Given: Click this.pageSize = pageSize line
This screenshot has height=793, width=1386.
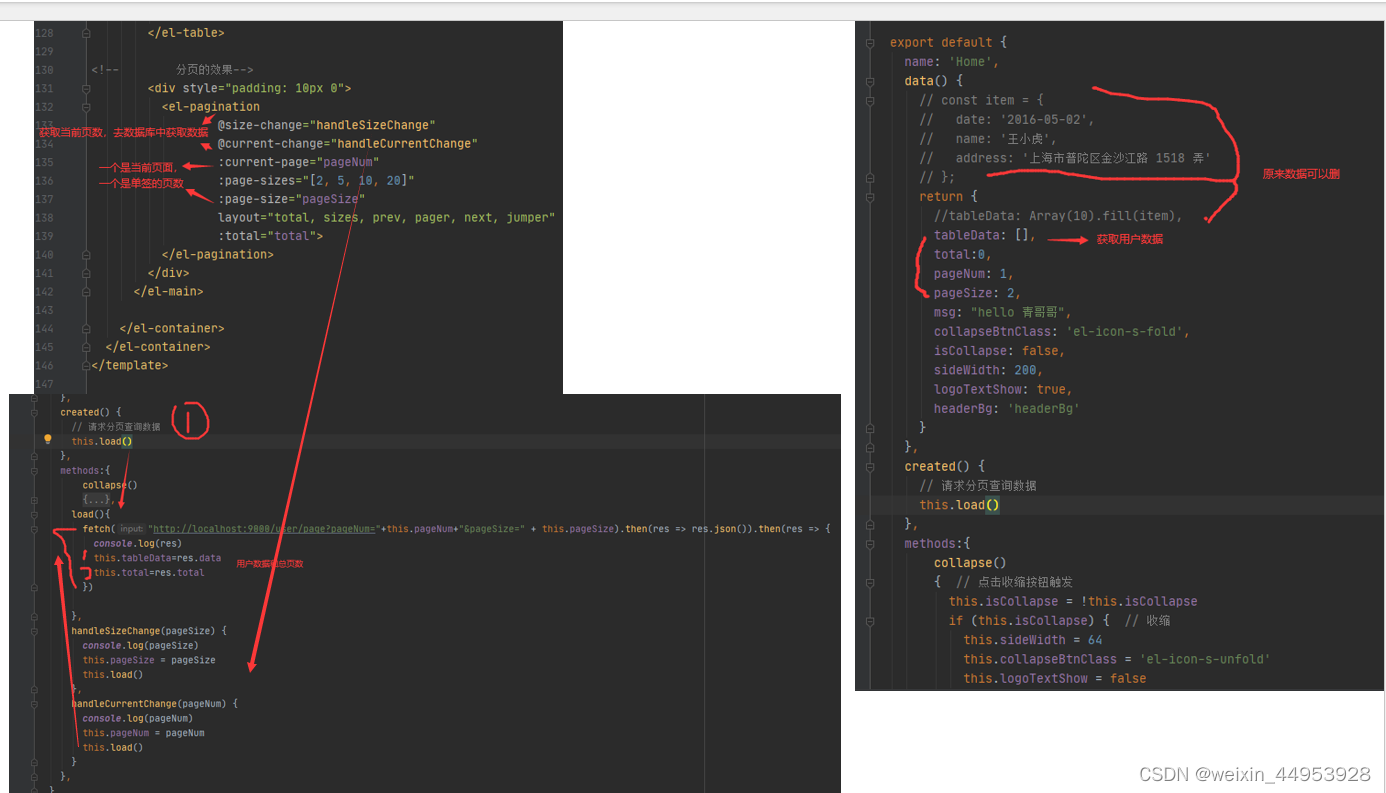Looking at the screenshot, I should click(x=149, y=660).
